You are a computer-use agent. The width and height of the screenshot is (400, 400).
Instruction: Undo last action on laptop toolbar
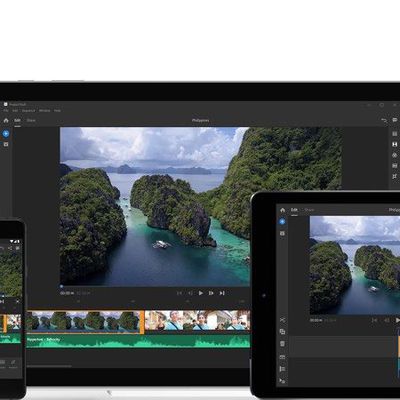(x=384, y=120)
